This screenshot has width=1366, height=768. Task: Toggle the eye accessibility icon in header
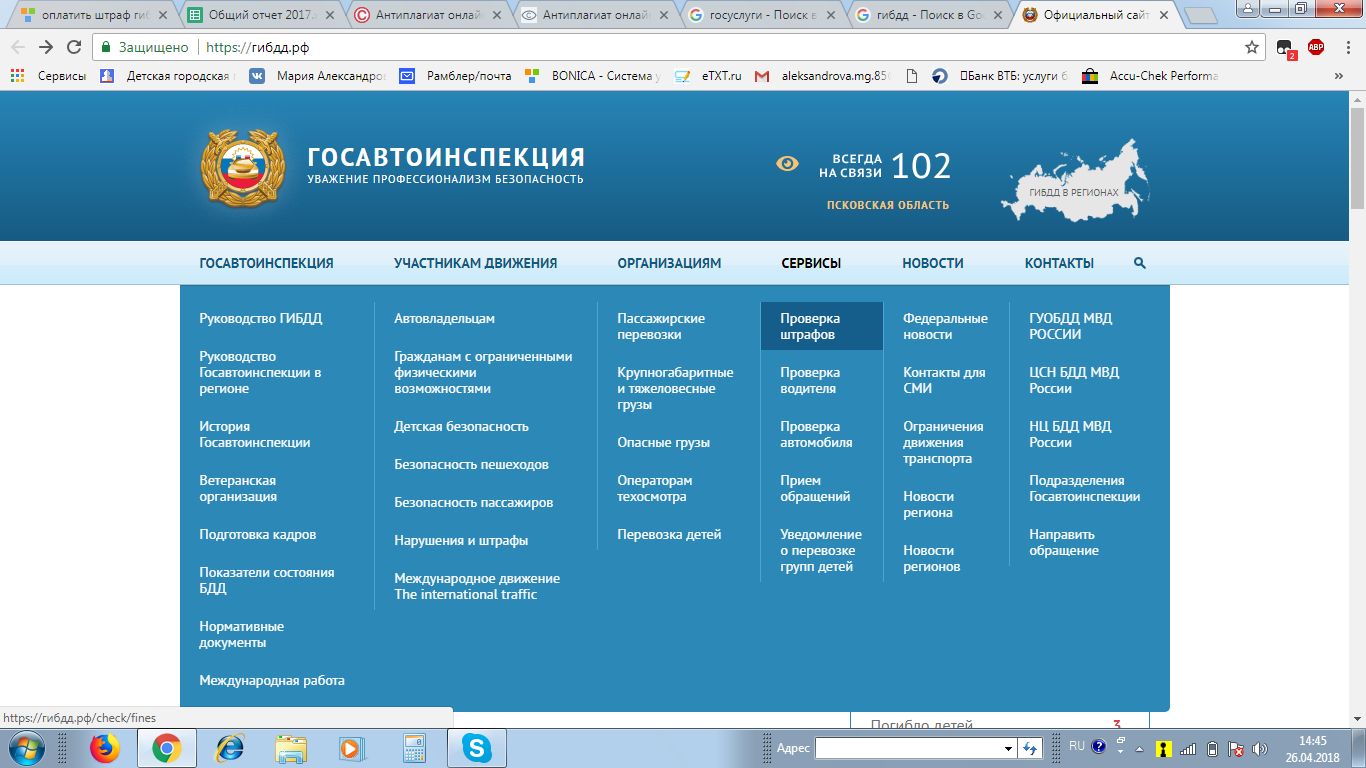pos(788,163)
